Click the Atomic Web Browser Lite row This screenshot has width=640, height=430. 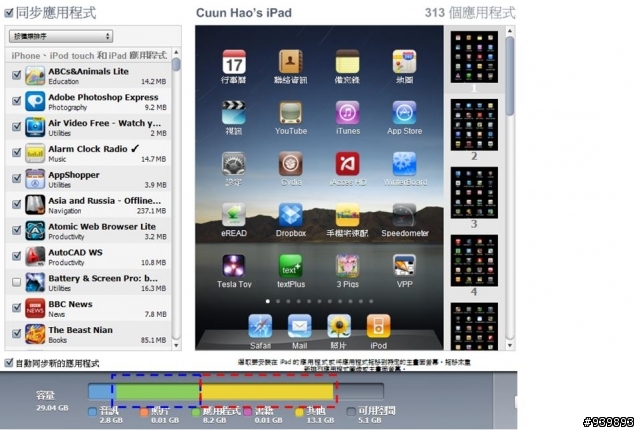pos(88,231)
